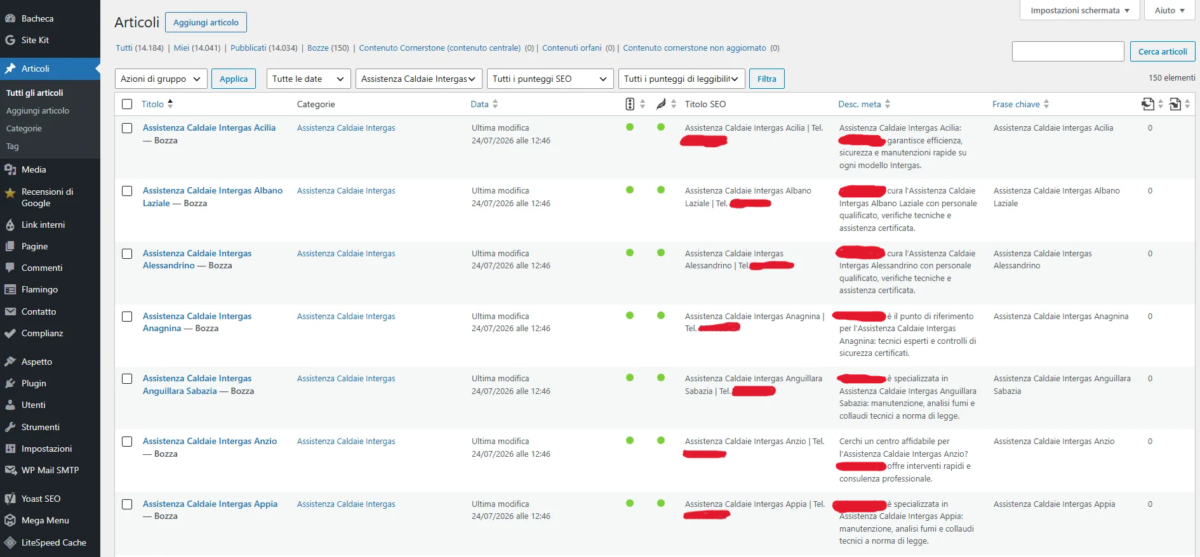
Task: Sort by the Desc. meta column header
Action: coord(863,104)
